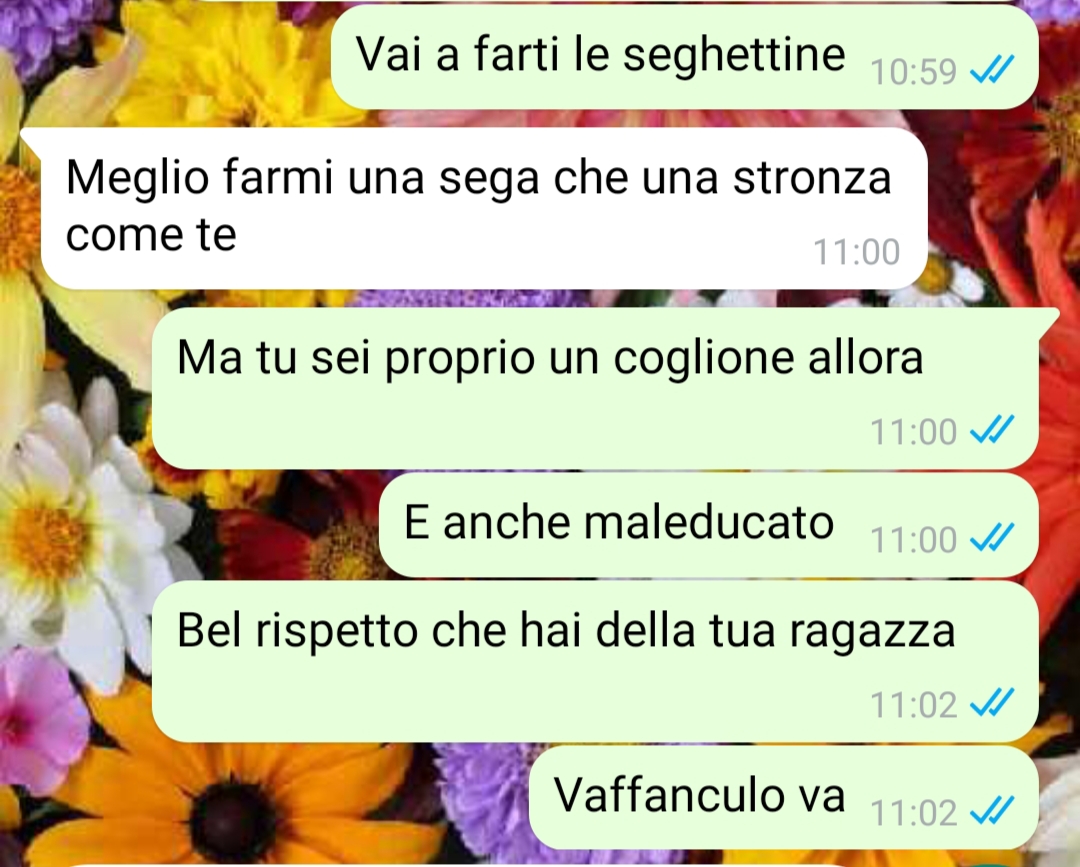1080x867 pixels.
Task: Tap the 11:02 time beside 'Vaffanculo va'
Action: [913, 813]
